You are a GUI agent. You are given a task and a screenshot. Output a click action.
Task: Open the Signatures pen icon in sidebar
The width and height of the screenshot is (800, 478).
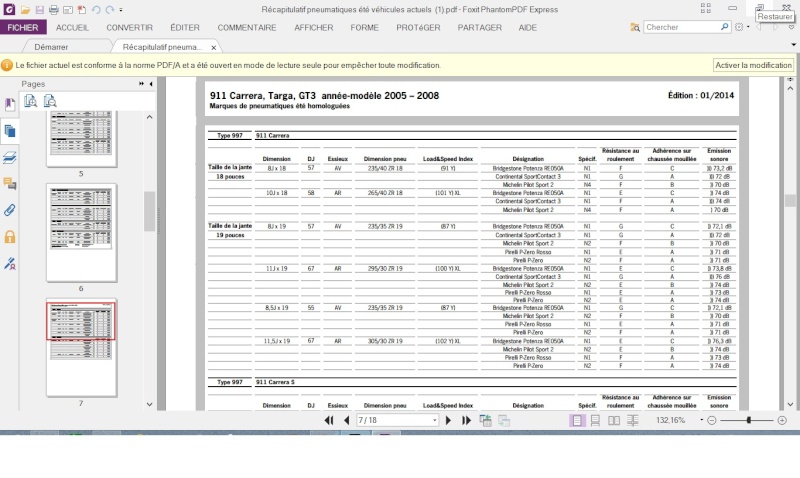pyautogui.click(x=10, y=263)
